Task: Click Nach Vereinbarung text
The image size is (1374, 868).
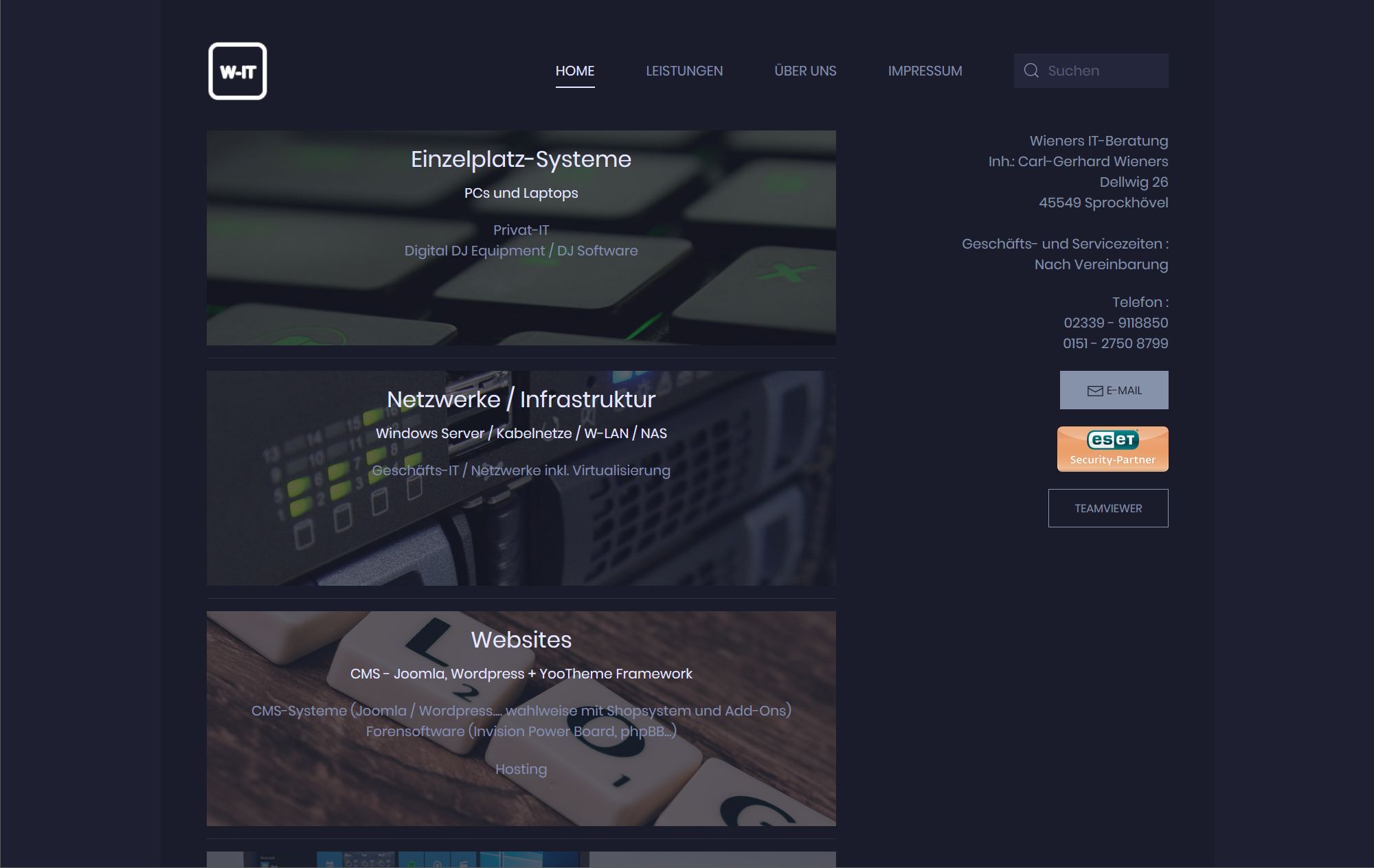Action: coord(1101,264)
